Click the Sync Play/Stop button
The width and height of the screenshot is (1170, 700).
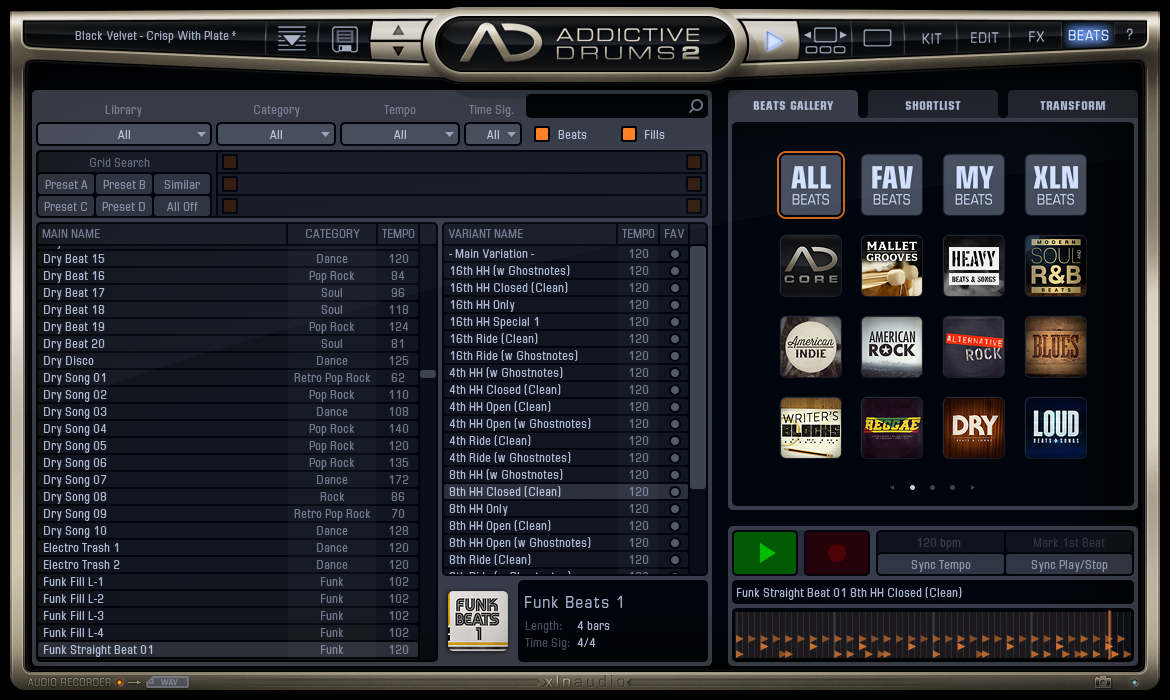[x=1069, y=565]
